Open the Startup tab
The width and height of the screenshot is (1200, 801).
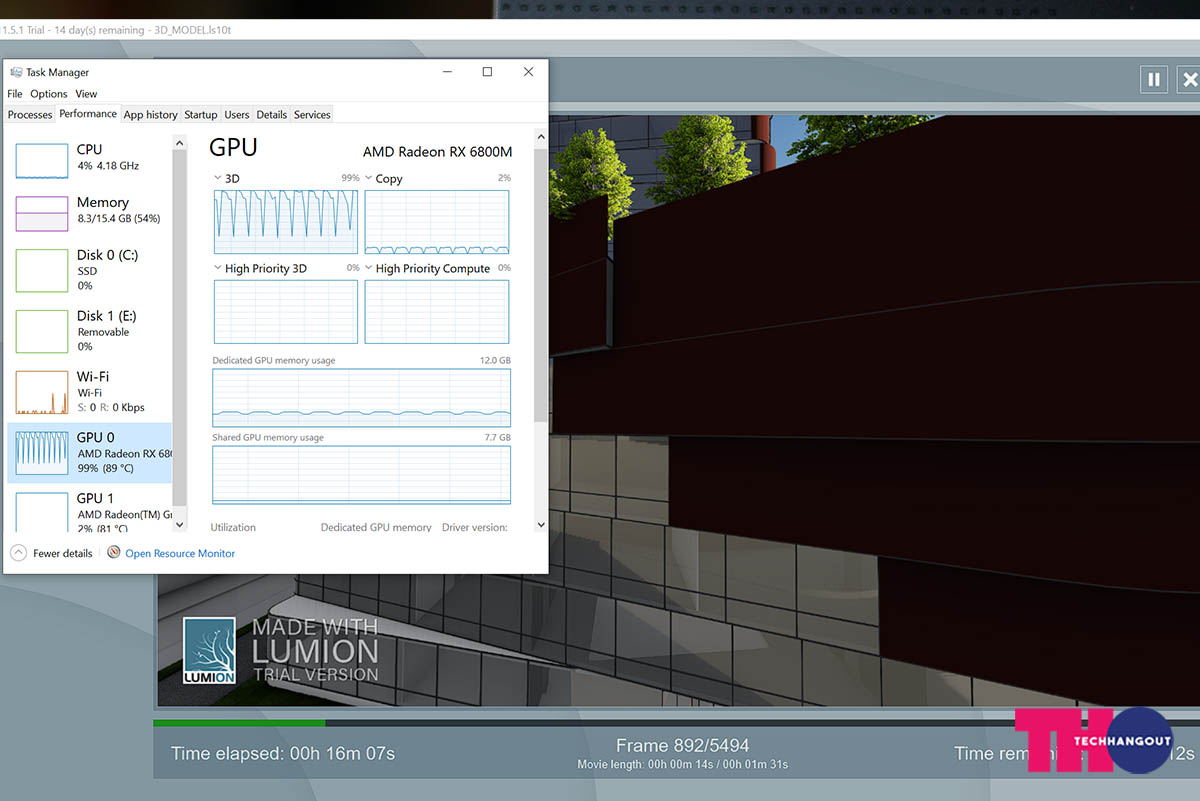click(200, 115)
